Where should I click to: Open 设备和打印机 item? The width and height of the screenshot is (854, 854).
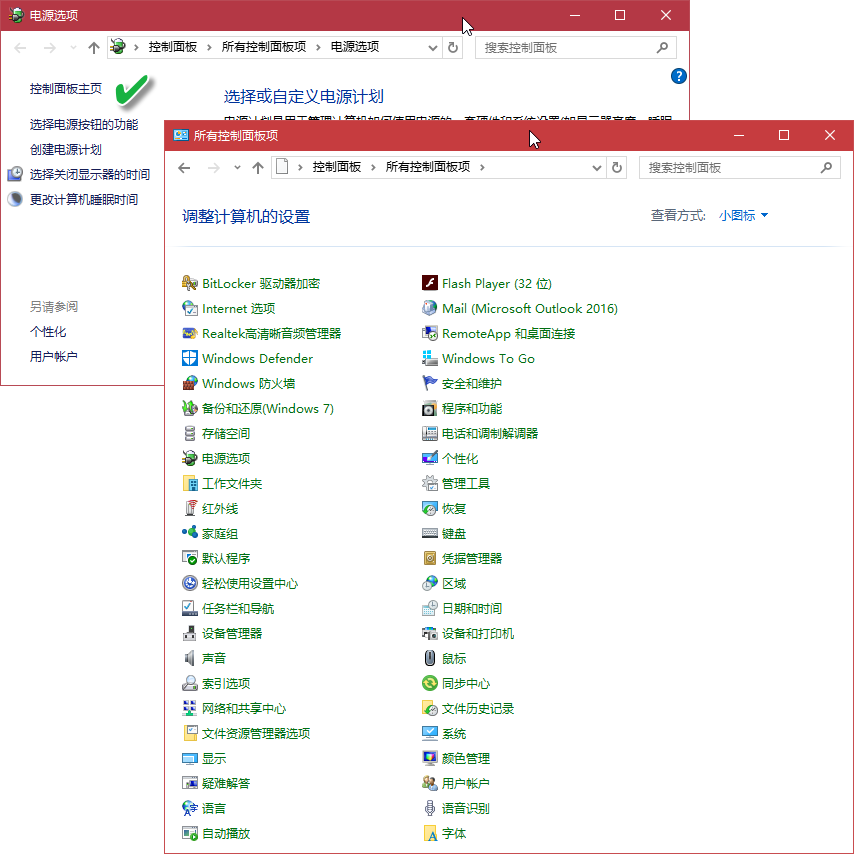[x=468, y=633]
